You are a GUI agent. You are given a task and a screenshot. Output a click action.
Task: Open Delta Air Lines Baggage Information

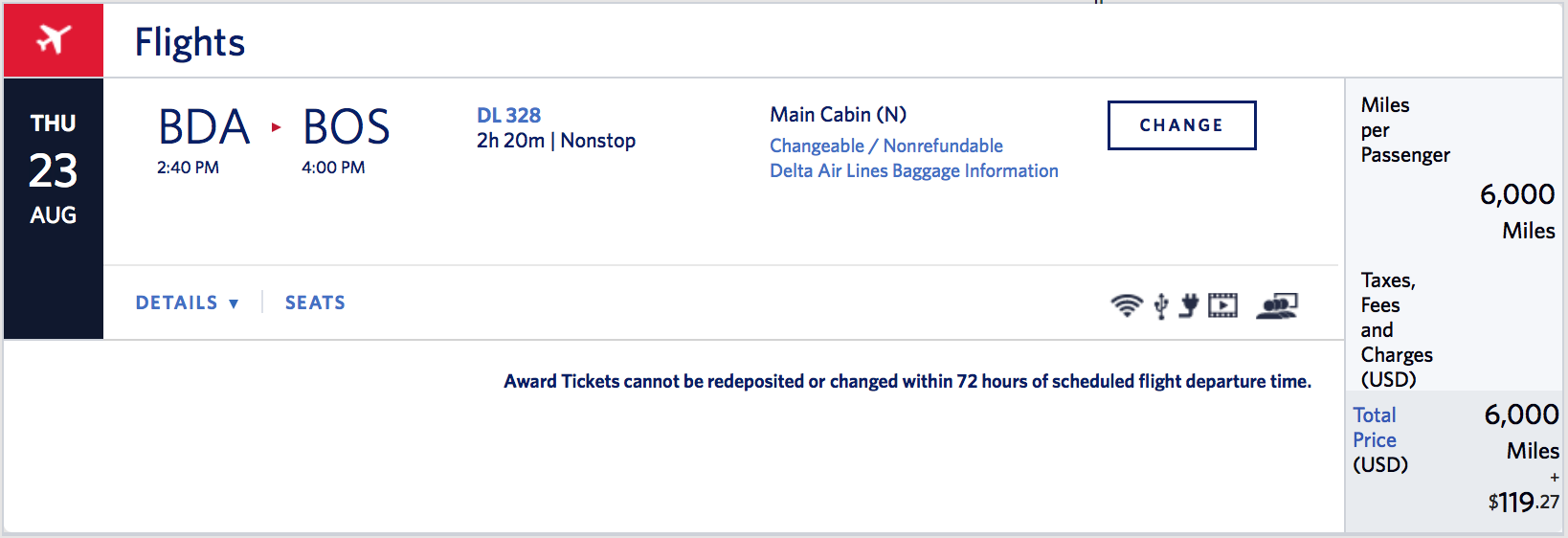pyautogui.click(x=913, y=170)
